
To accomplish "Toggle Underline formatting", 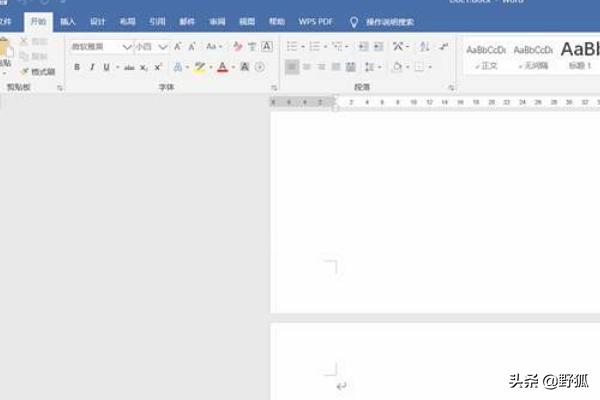I will click(106, 67).
